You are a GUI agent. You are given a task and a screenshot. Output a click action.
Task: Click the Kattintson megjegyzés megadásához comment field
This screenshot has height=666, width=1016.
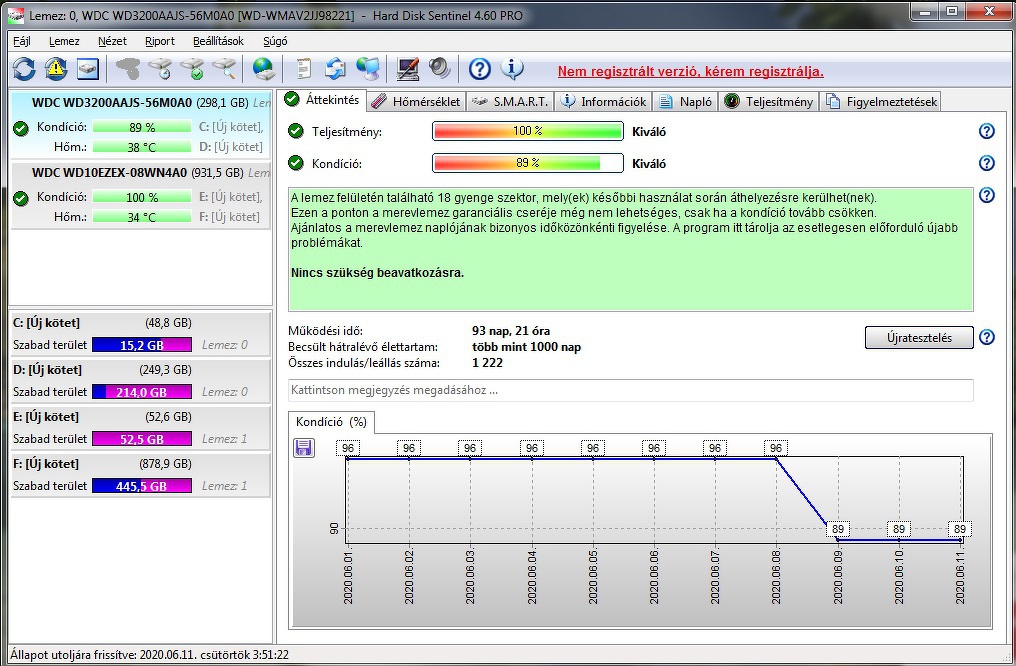point(630,390)
